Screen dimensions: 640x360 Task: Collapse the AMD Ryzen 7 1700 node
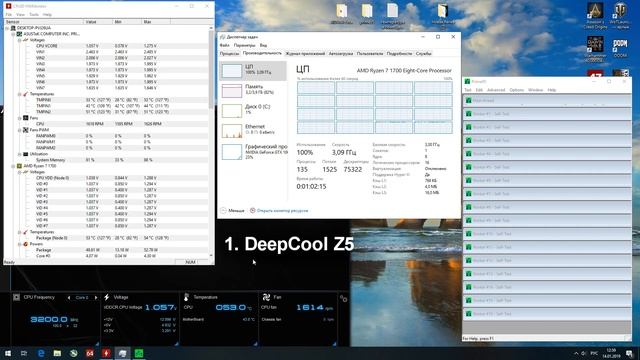13,166
